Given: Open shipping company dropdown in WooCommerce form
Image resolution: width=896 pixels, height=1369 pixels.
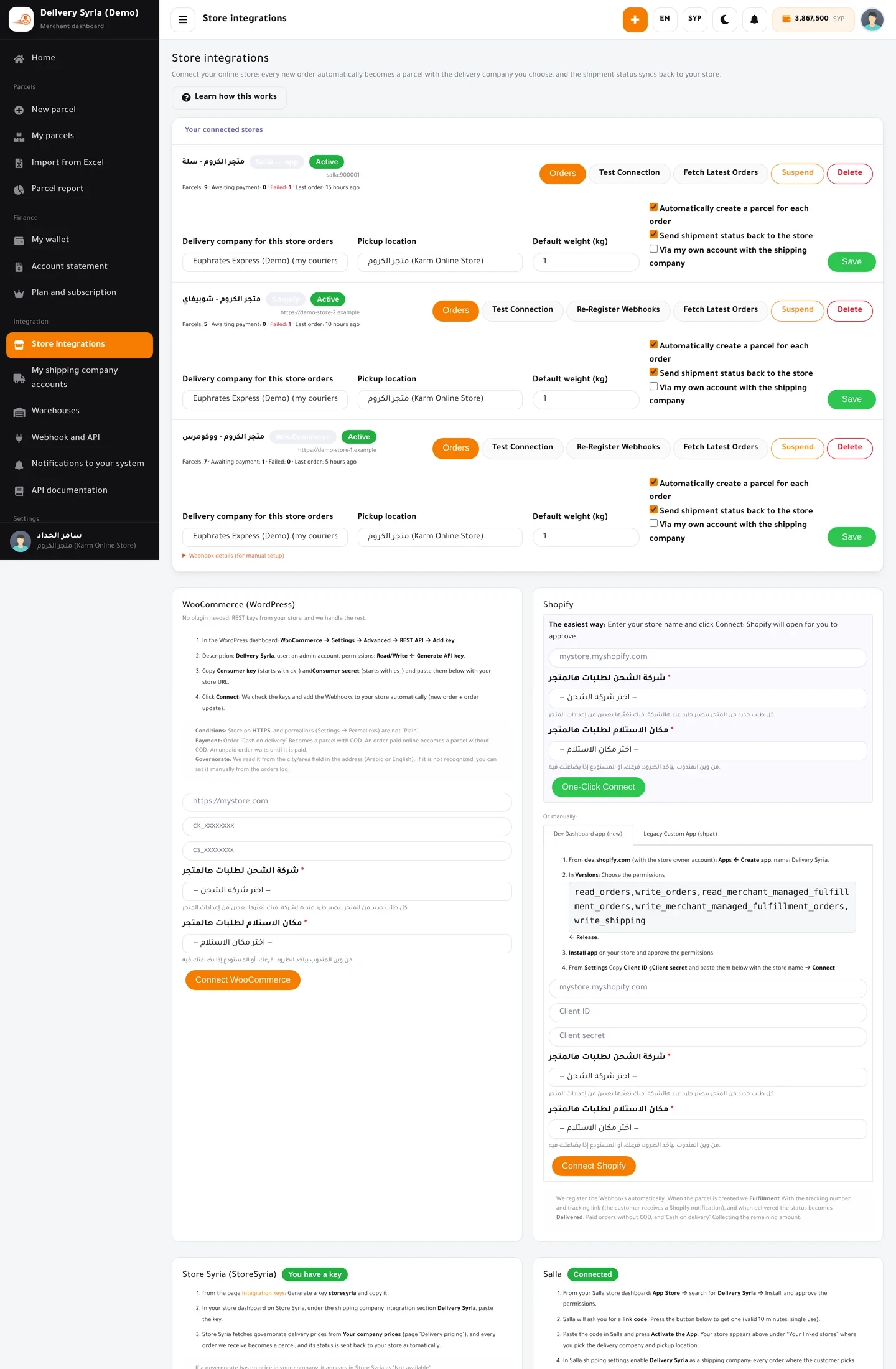Looking at the screenshot, I should [347, 890].
